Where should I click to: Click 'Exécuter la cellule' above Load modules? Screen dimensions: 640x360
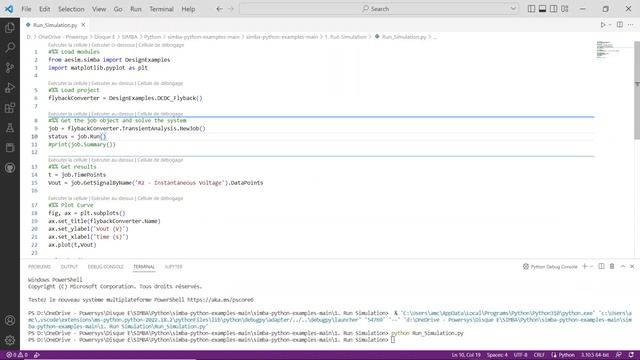[68, 45]
